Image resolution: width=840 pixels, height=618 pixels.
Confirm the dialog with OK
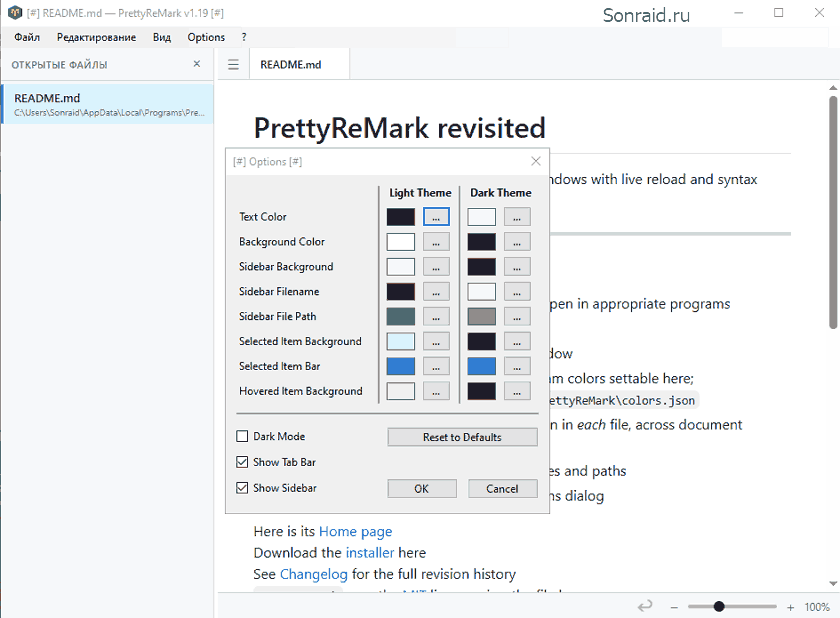422,488
